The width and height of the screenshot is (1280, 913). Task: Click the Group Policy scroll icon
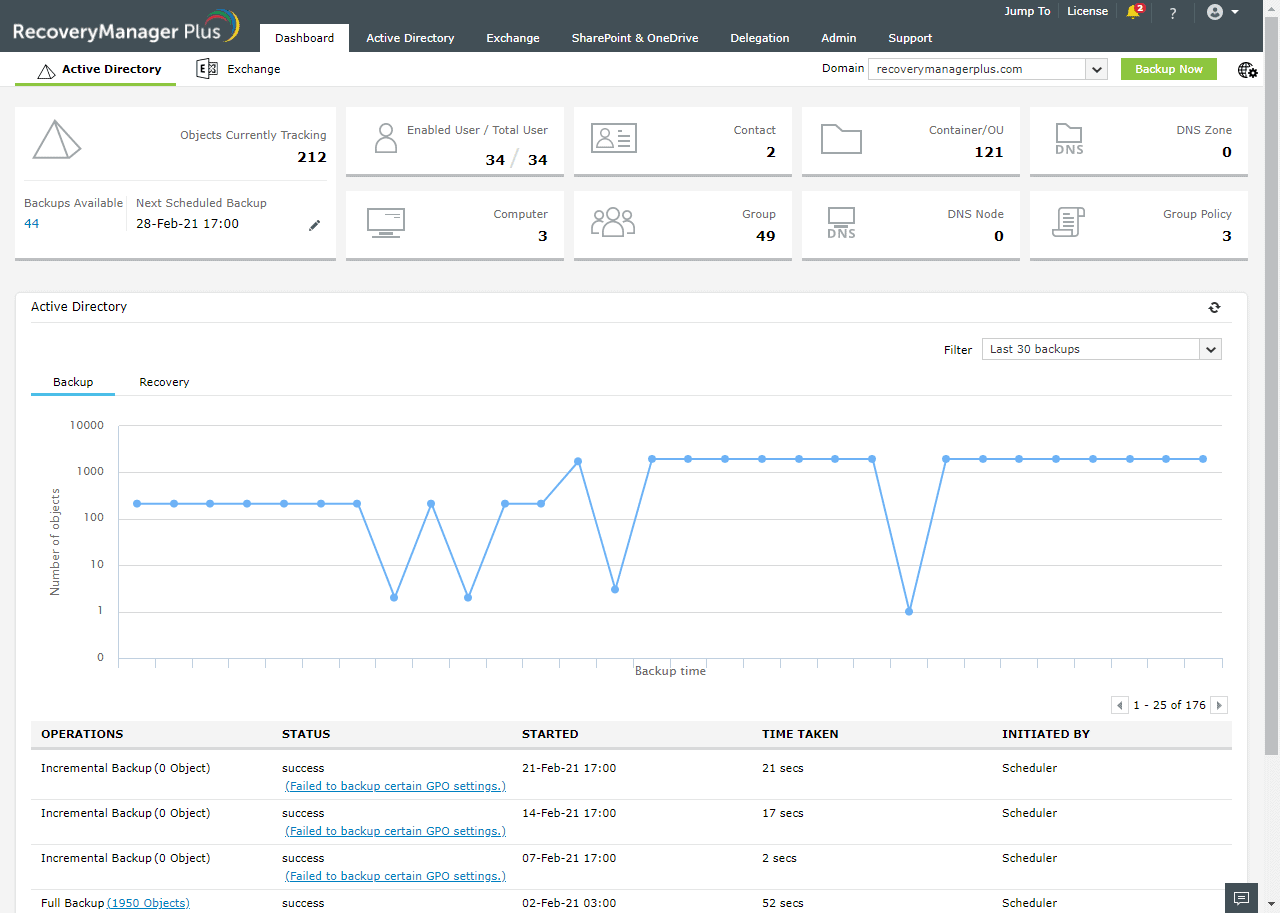pos(1069,222)
